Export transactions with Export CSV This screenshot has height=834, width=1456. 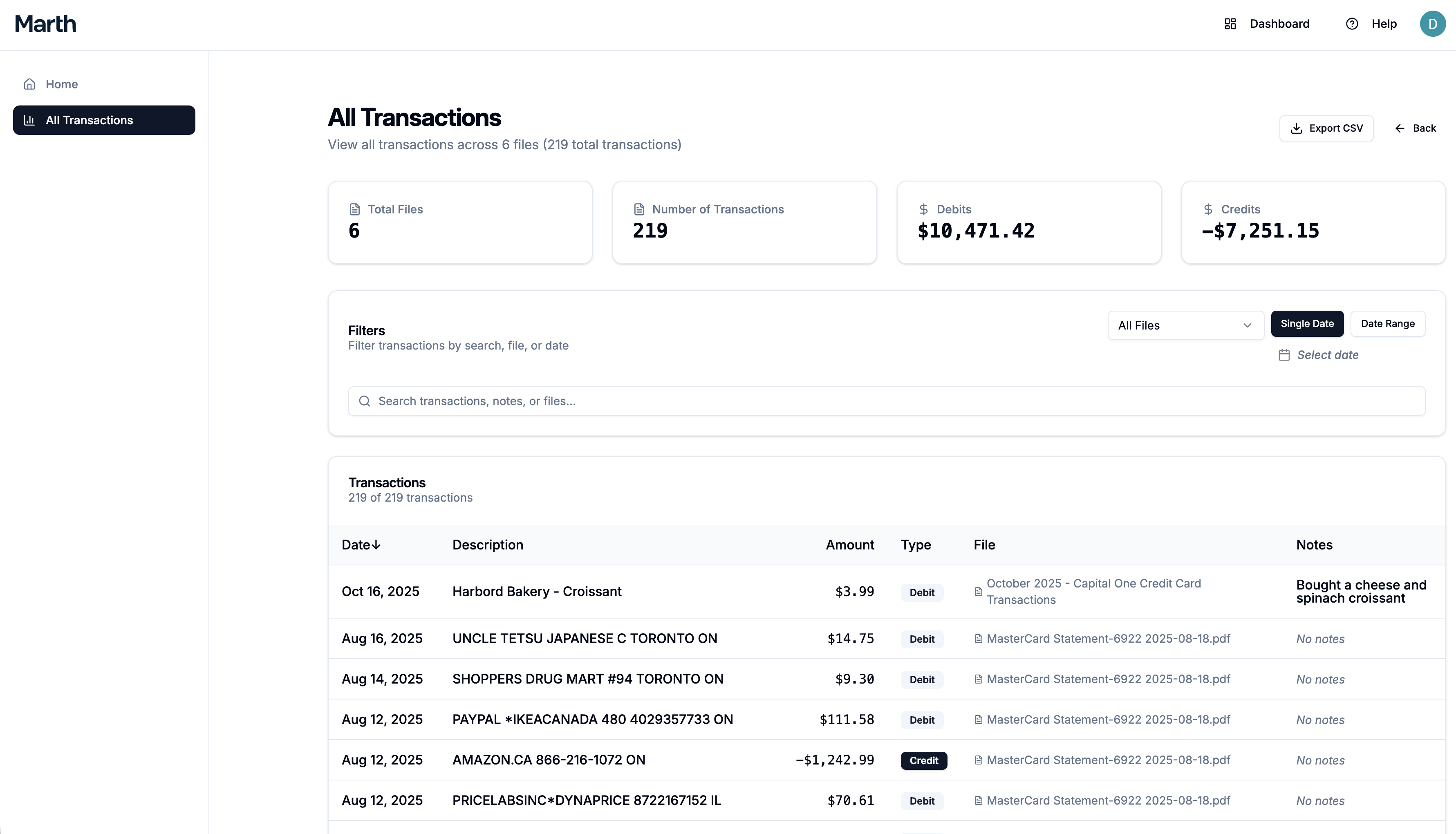click(1326, 128)
